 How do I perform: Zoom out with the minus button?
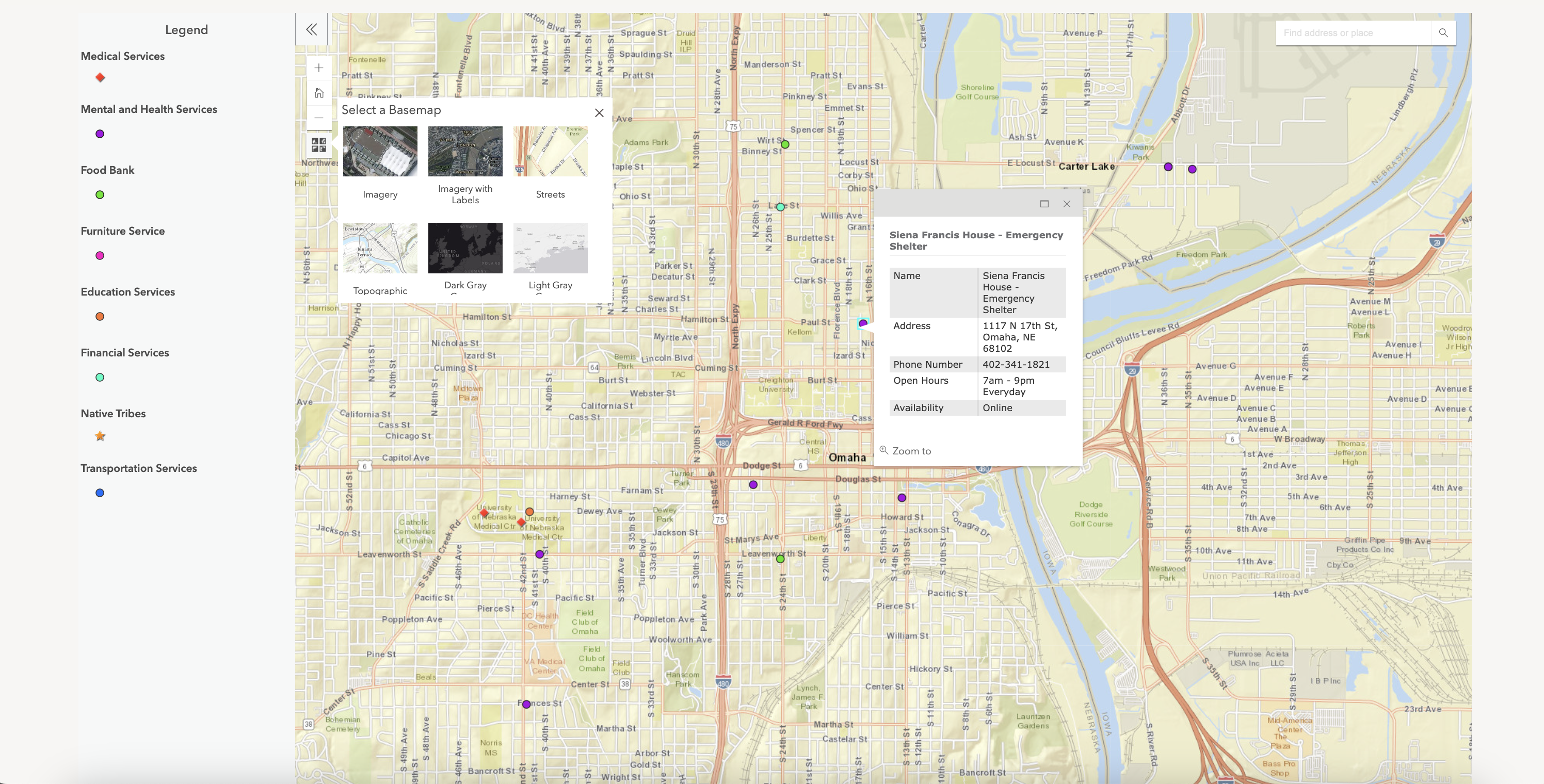319,118
